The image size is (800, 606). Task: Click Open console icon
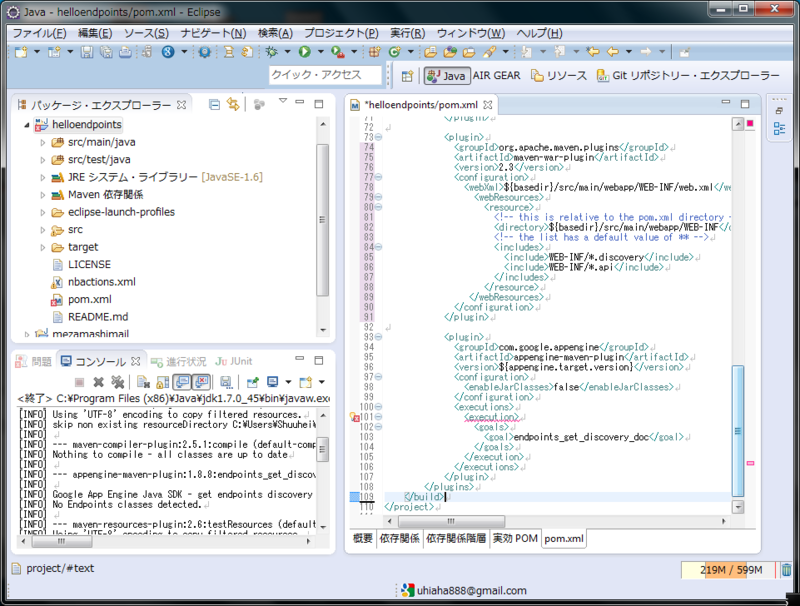click(306, 382)
